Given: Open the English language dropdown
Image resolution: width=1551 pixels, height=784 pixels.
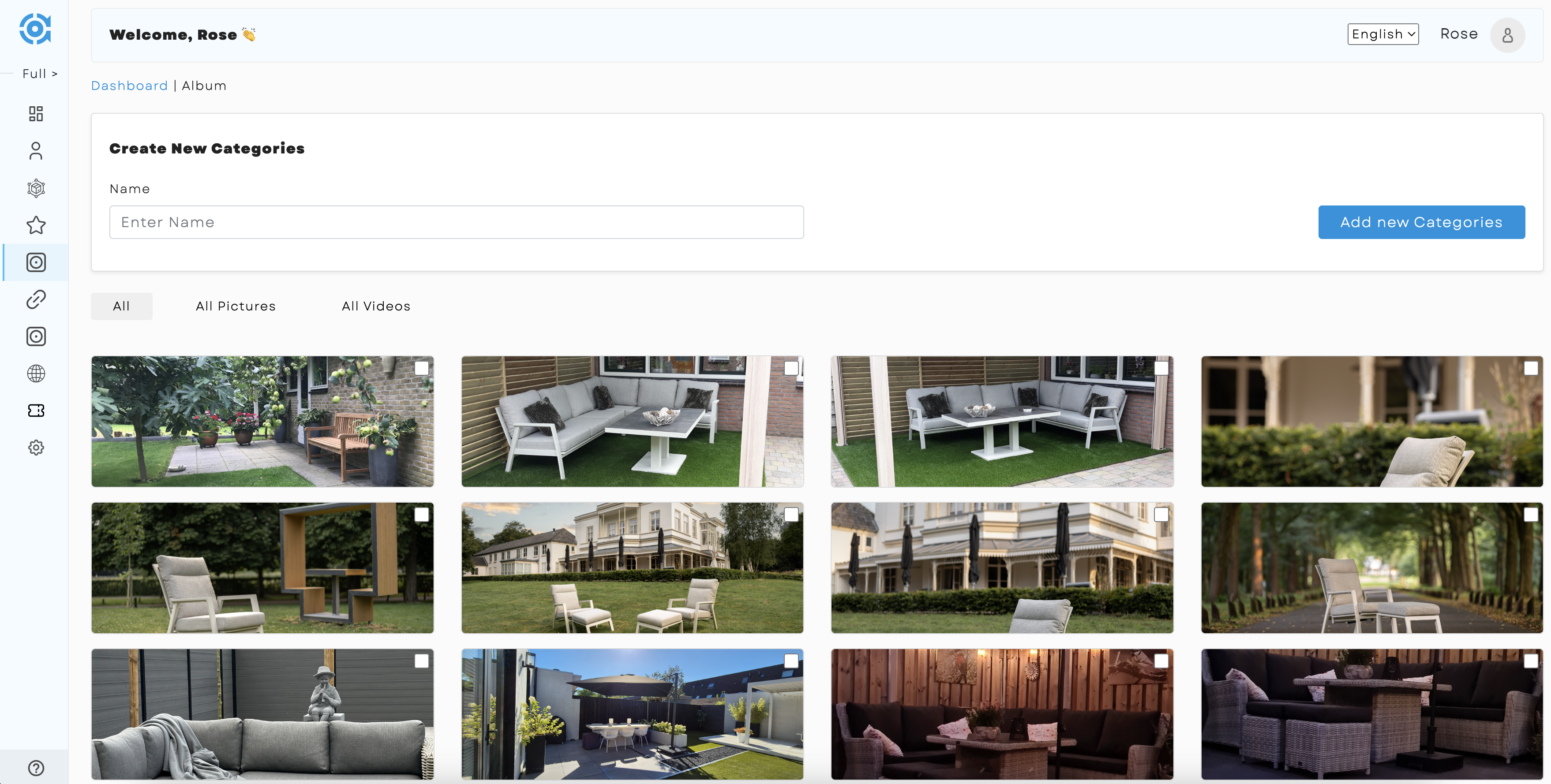Looking at the screenshot, I should coord(1383,33).
